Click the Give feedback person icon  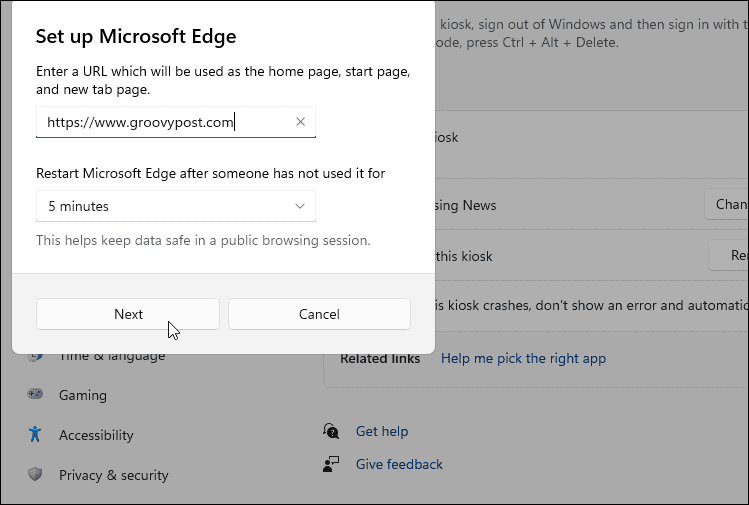(332, 464)
